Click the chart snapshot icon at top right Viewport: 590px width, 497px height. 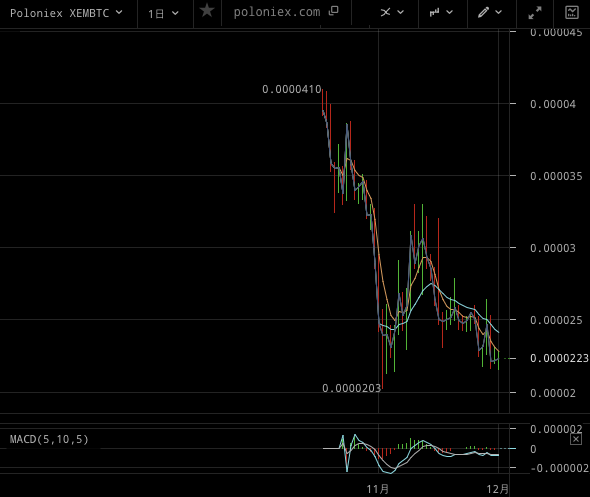click(x=572, y=12)
